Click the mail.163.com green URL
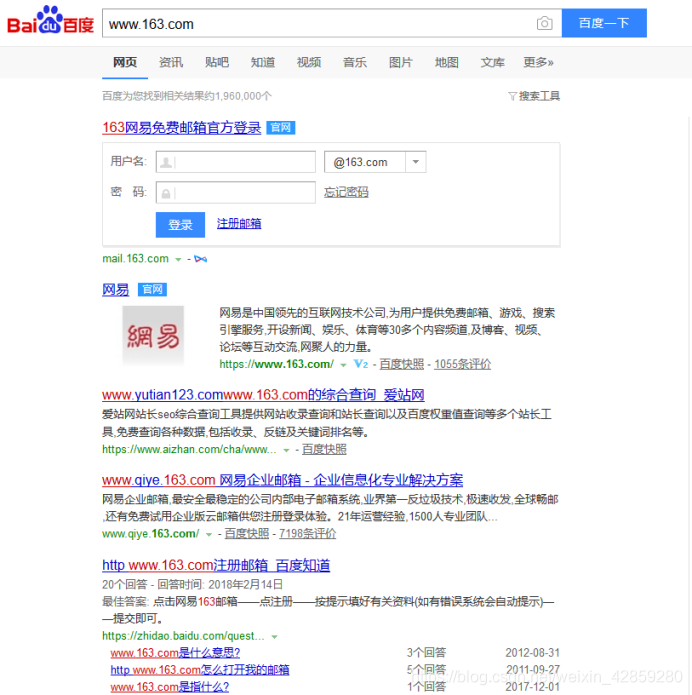 136,258
